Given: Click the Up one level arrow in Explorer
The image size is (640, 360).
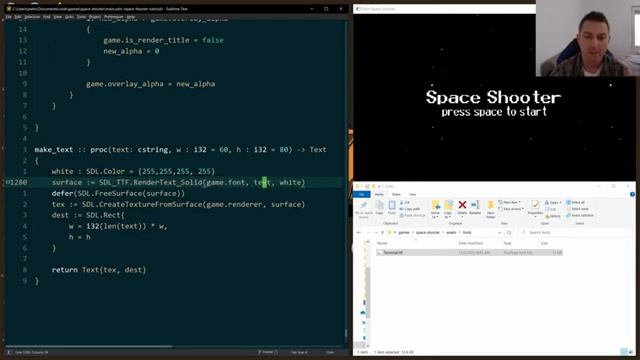Looking at the screenshot, I should click(x=382, y=232).
